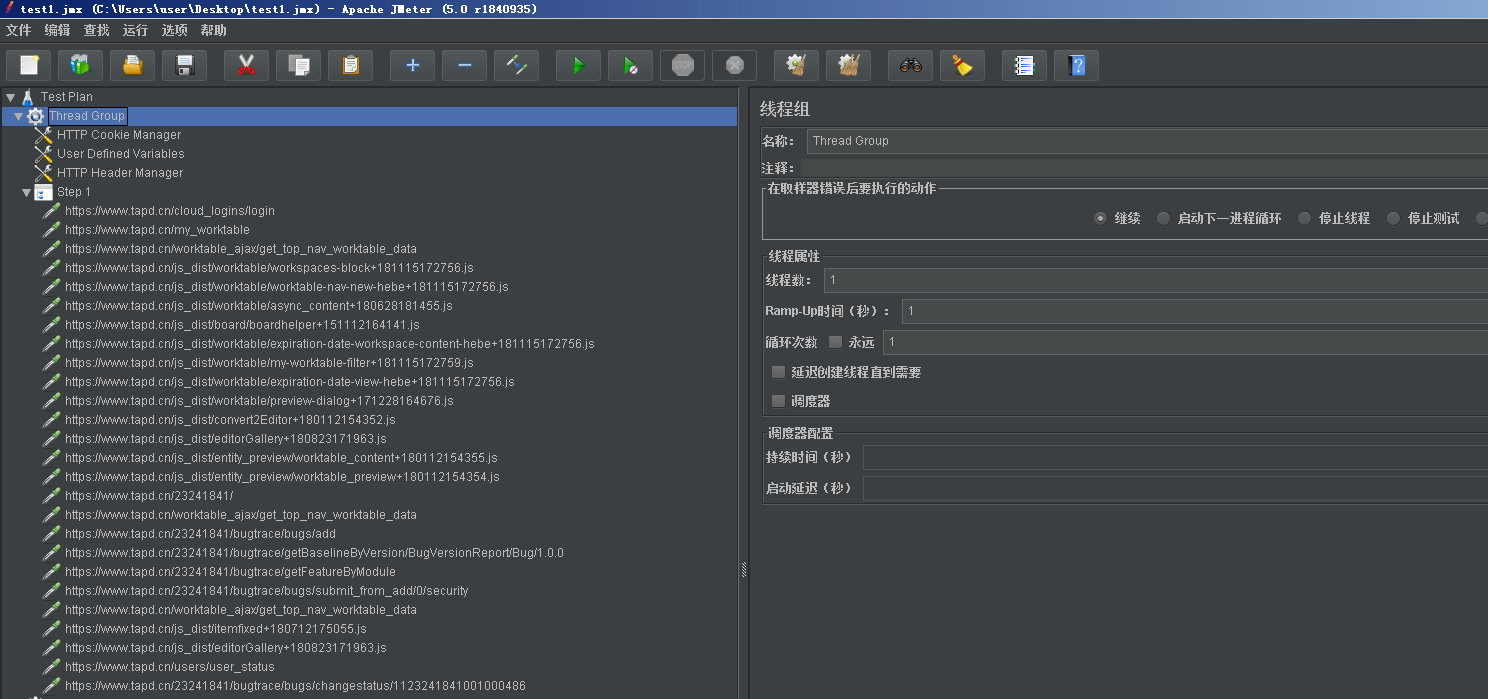
Task: Clear results with the single broom icon
Action: (x=796, y=66)
